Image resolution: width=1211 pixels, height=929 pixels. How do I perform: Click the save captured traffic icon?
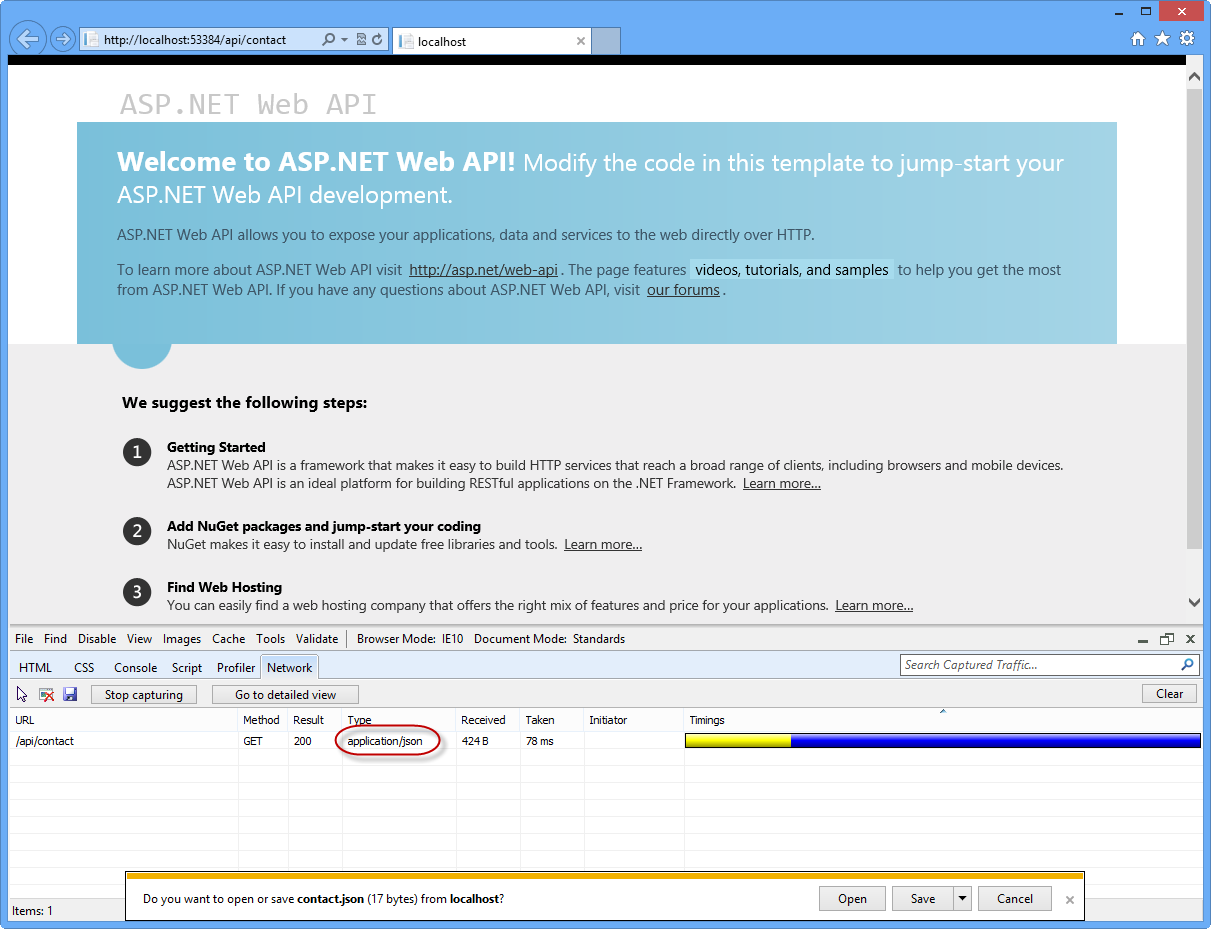pyautogui.click(x=70, y=693)
